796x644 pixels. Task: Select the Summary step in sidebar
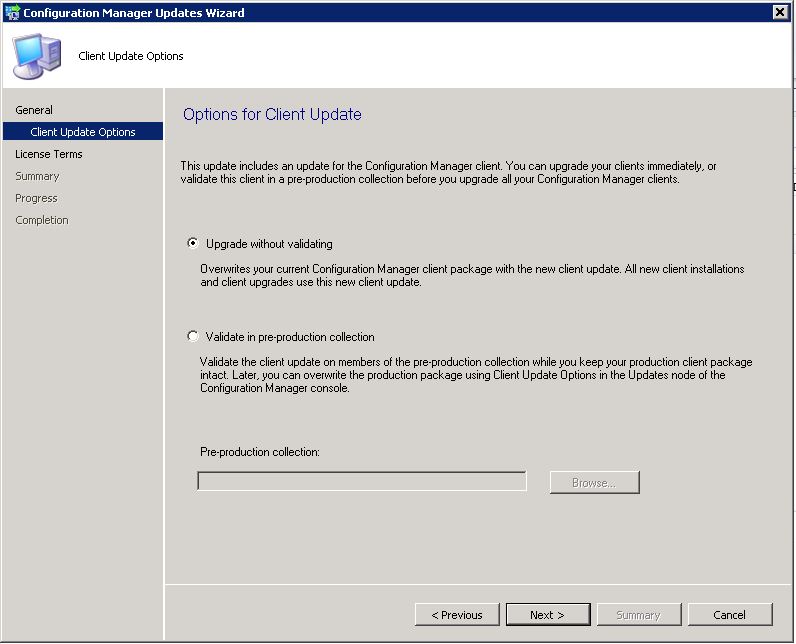point(37,176)
